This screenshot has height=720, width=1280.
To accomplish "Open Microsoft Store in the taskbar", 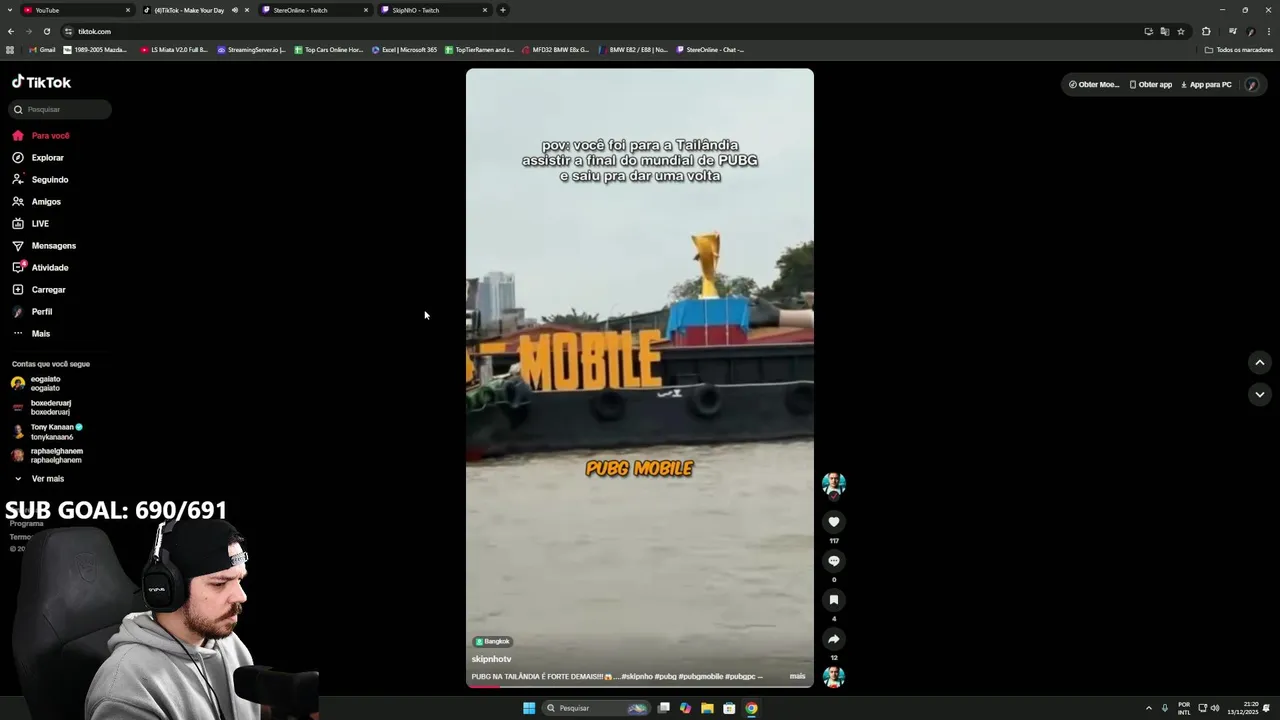I will click(729, 708).
